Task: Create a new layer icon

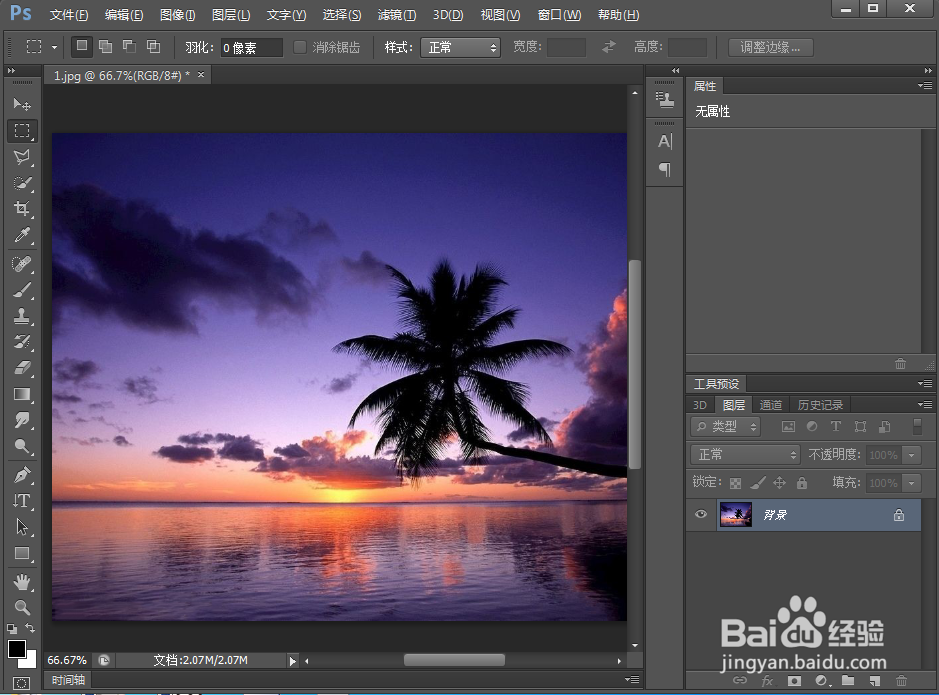Action: (x=875, y=681)
